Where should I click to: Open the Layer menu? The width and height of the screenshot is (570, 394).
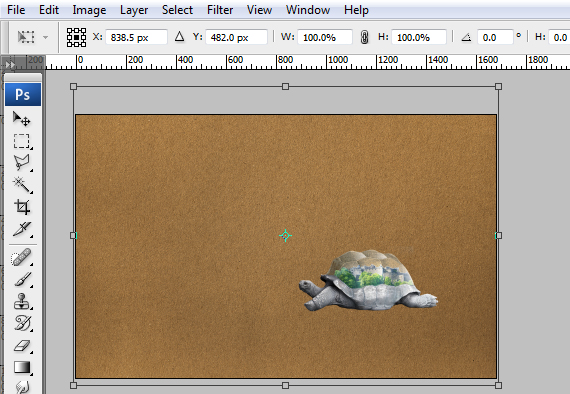coord(134,10)
